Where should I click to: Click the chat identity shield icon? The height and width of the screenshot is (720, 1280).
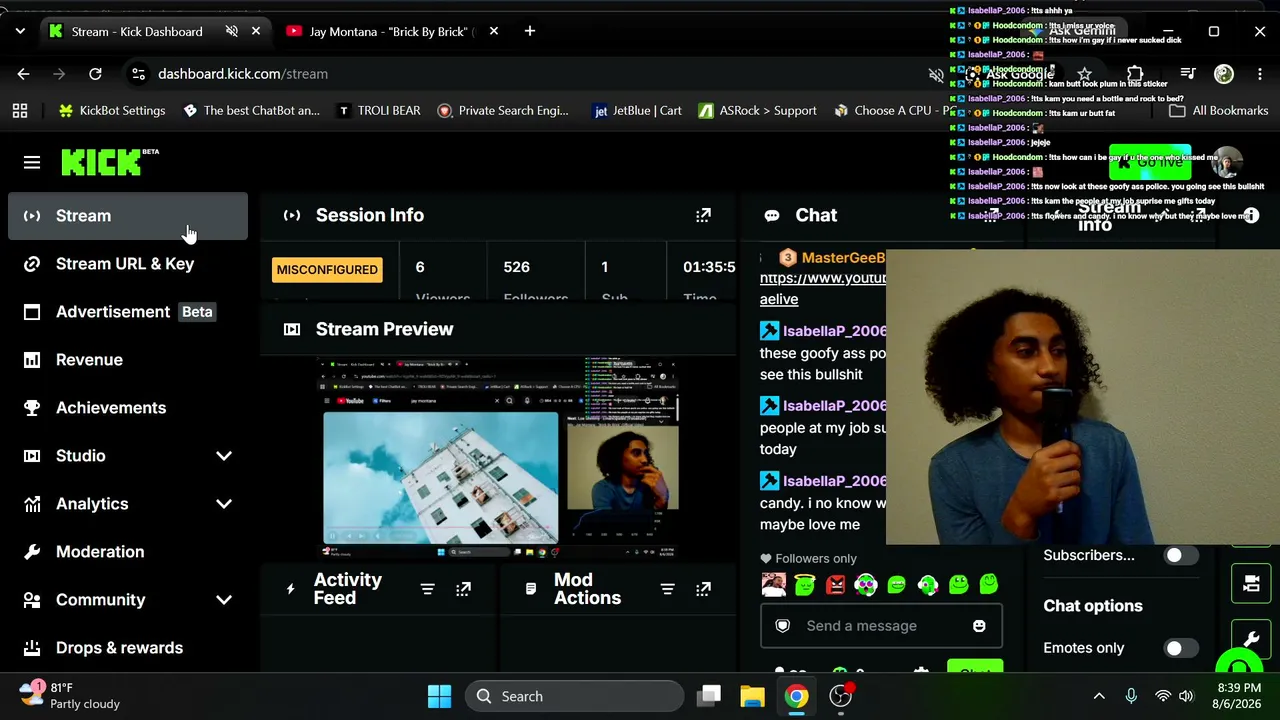[783, 626]
